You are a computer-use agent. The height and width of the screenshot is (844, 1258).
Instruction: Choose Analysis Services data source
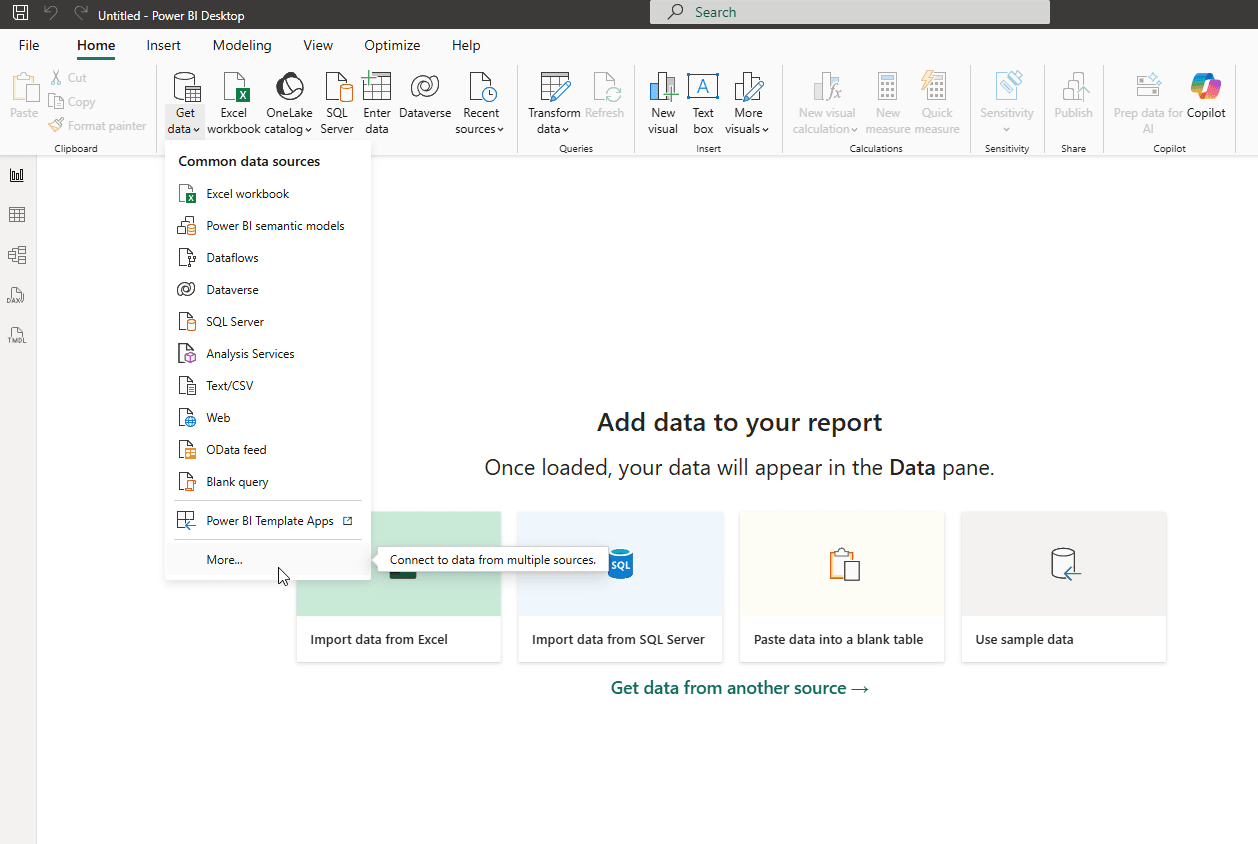click(x=268, y=354)
